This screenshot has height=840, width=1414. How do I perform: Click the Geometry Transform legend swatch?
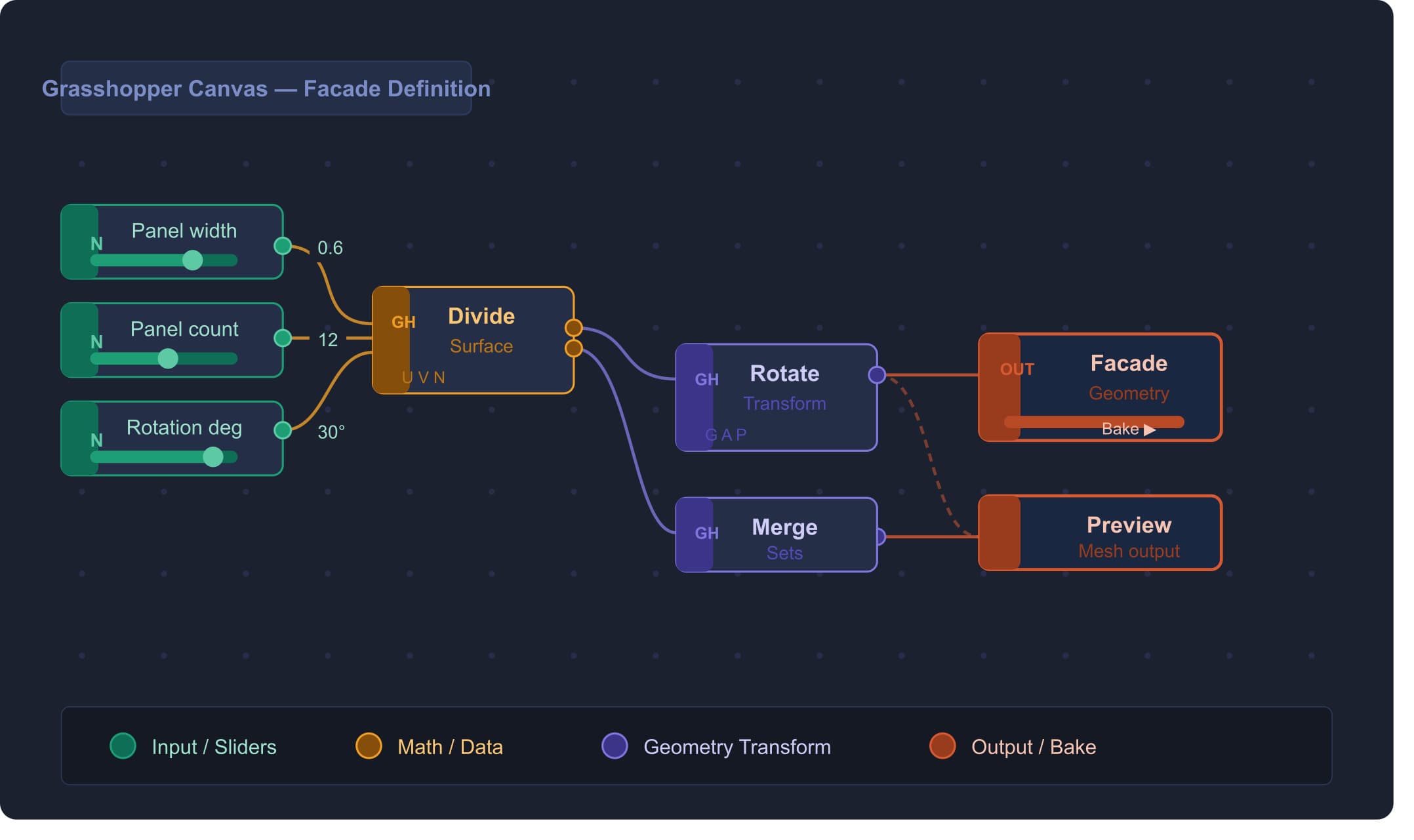[x=615, y=746]
